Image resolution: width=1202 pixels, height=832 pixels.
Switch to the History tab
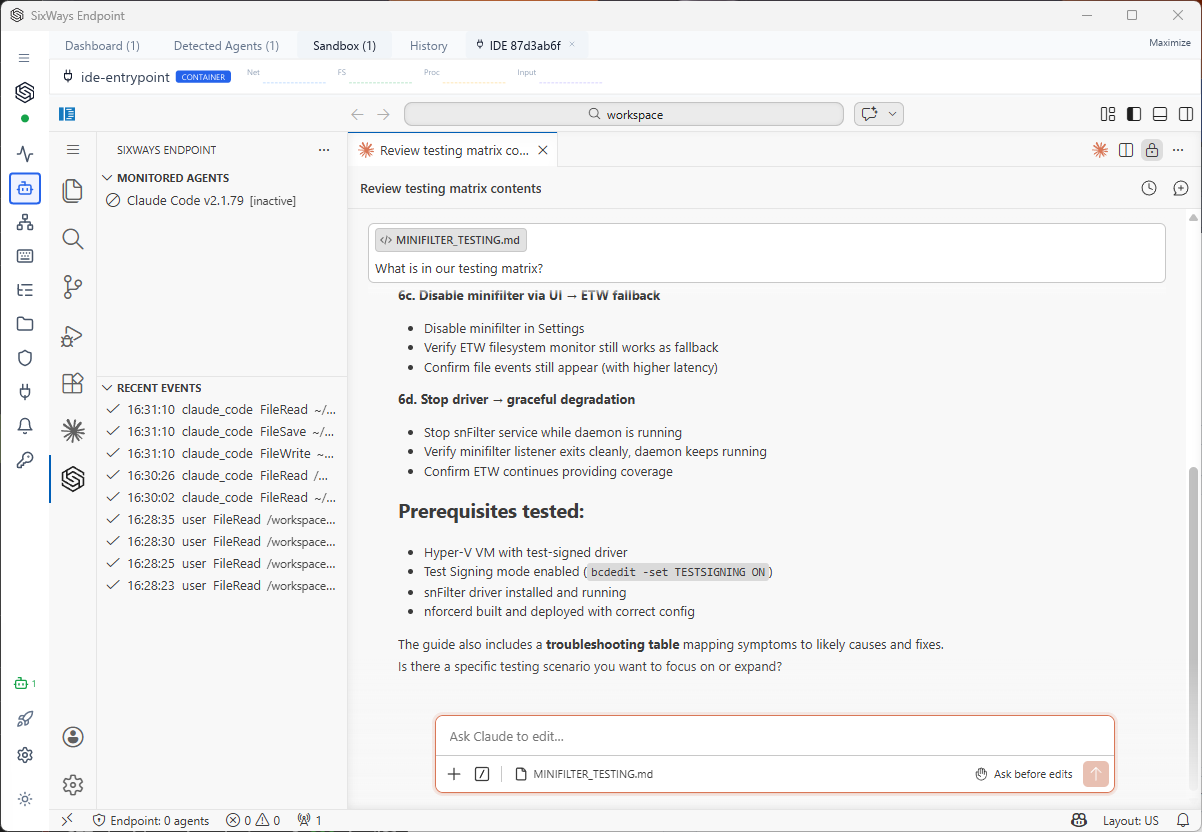click(x=428, y=45)
